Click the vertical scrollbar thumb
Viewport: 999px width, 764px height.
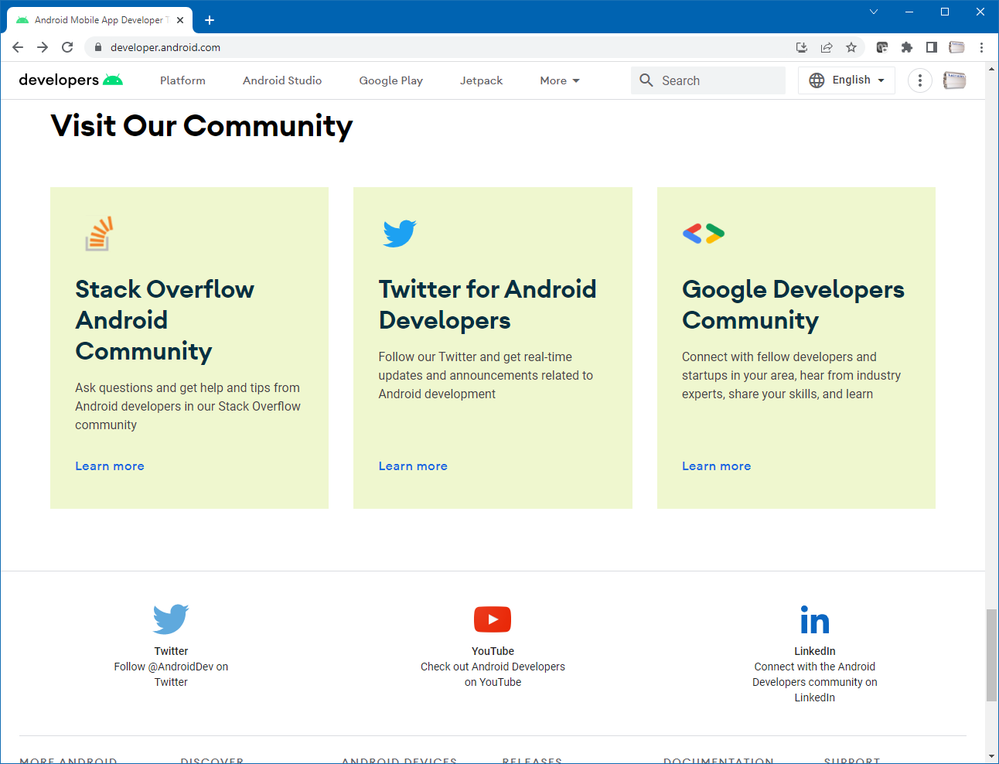(x=991, y=654)
